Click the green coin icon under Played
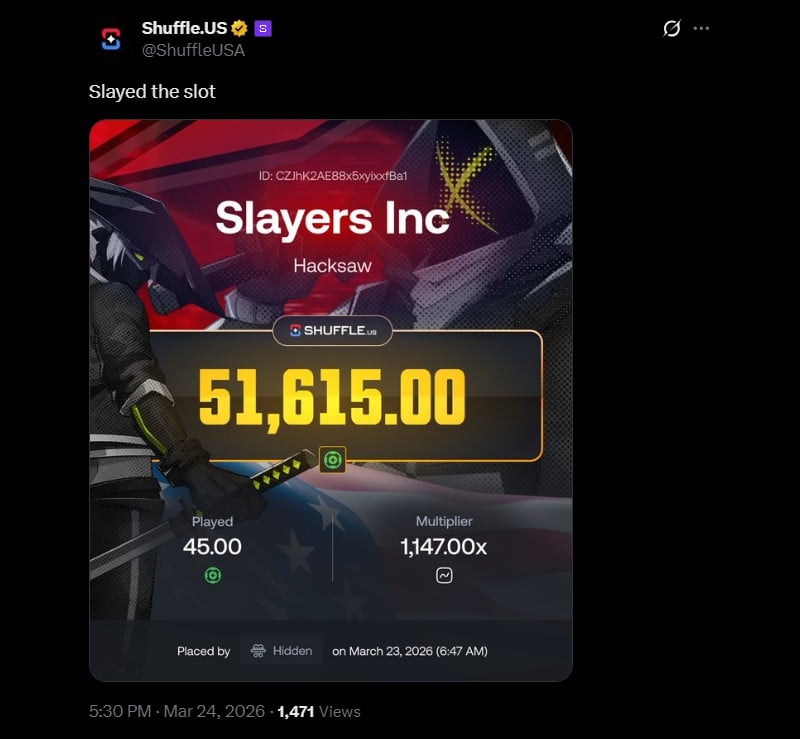 tap(213, 576)
